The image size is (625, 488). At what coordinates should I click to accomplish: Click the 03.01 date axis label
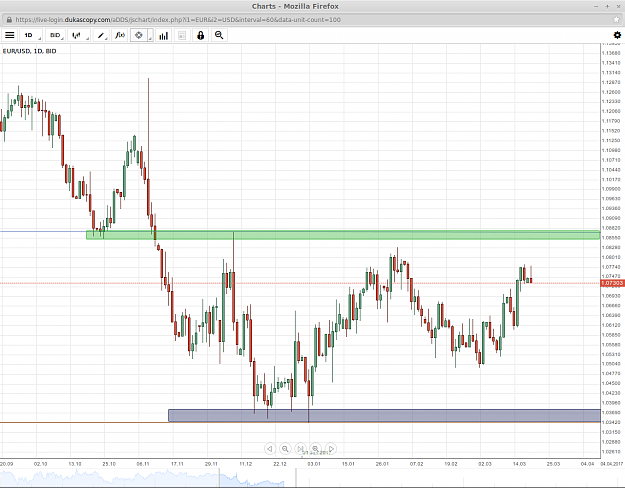(x=314, y=464)
